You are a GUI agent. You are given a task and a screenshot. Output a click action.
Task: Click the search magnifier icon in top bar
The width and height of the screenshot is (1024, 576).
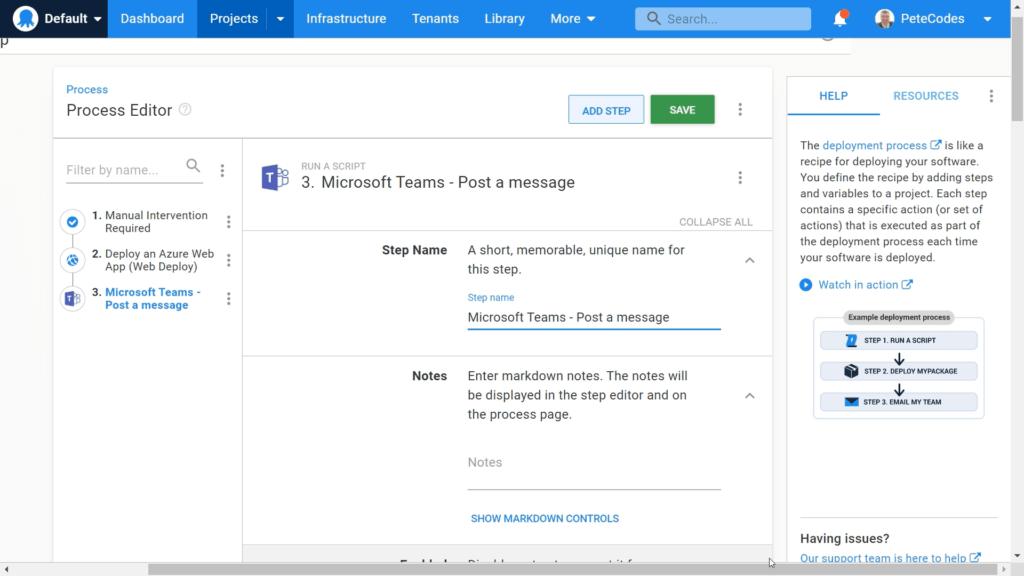point(653,18)
